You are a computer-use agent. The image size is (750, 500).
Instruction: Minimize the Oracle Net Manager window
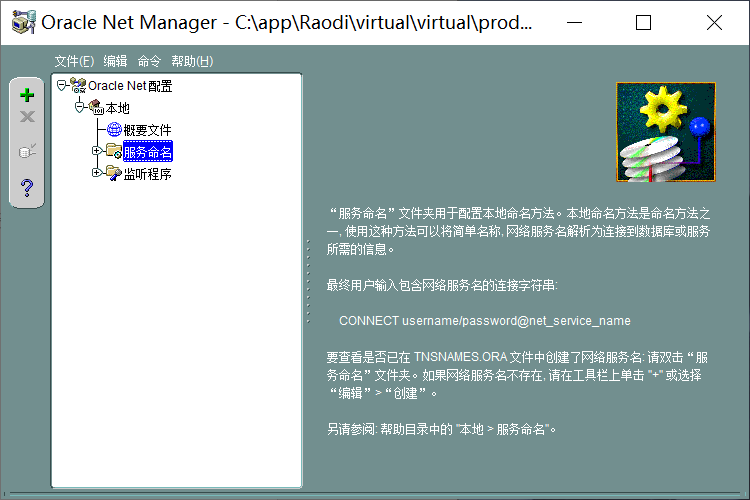tap(574, 22)
